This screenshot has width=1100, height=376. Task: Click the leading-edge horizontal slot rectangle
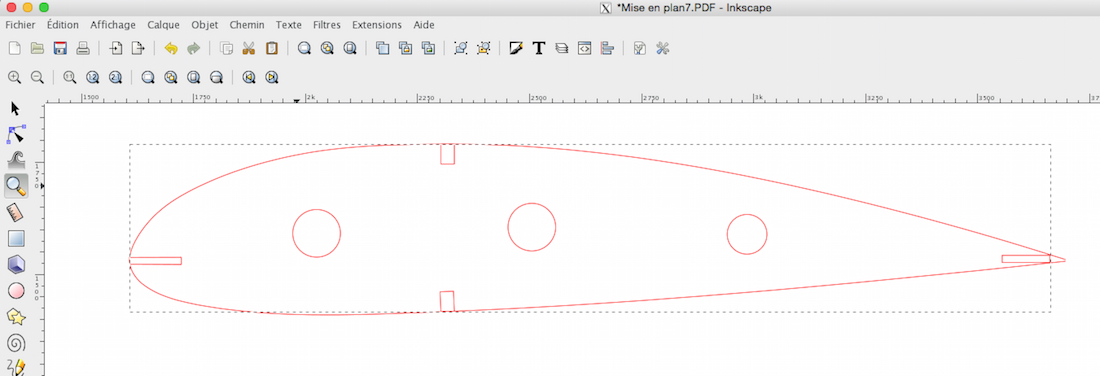156,261
